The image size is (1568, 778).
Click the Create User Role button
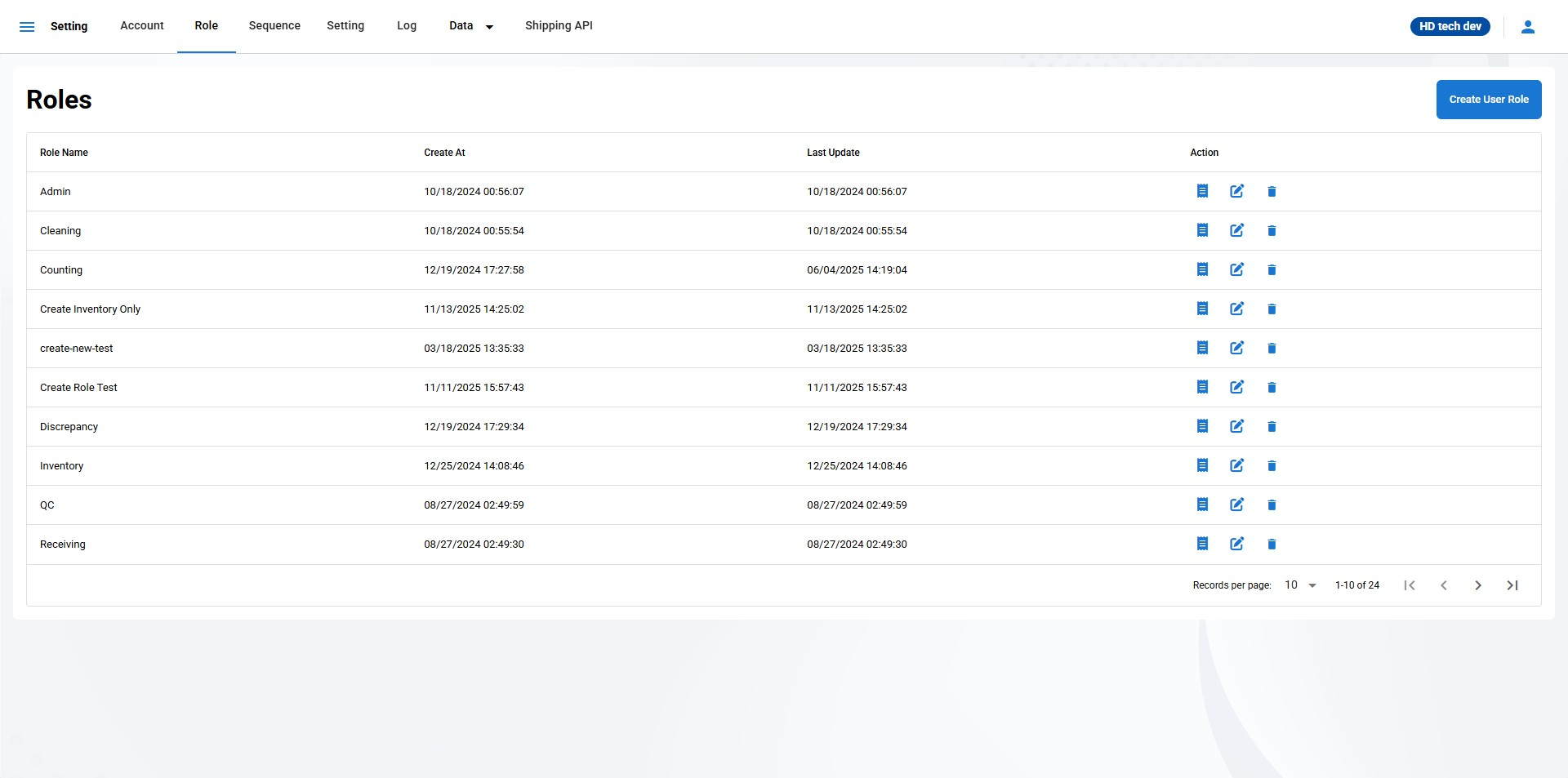(1488, 100)
